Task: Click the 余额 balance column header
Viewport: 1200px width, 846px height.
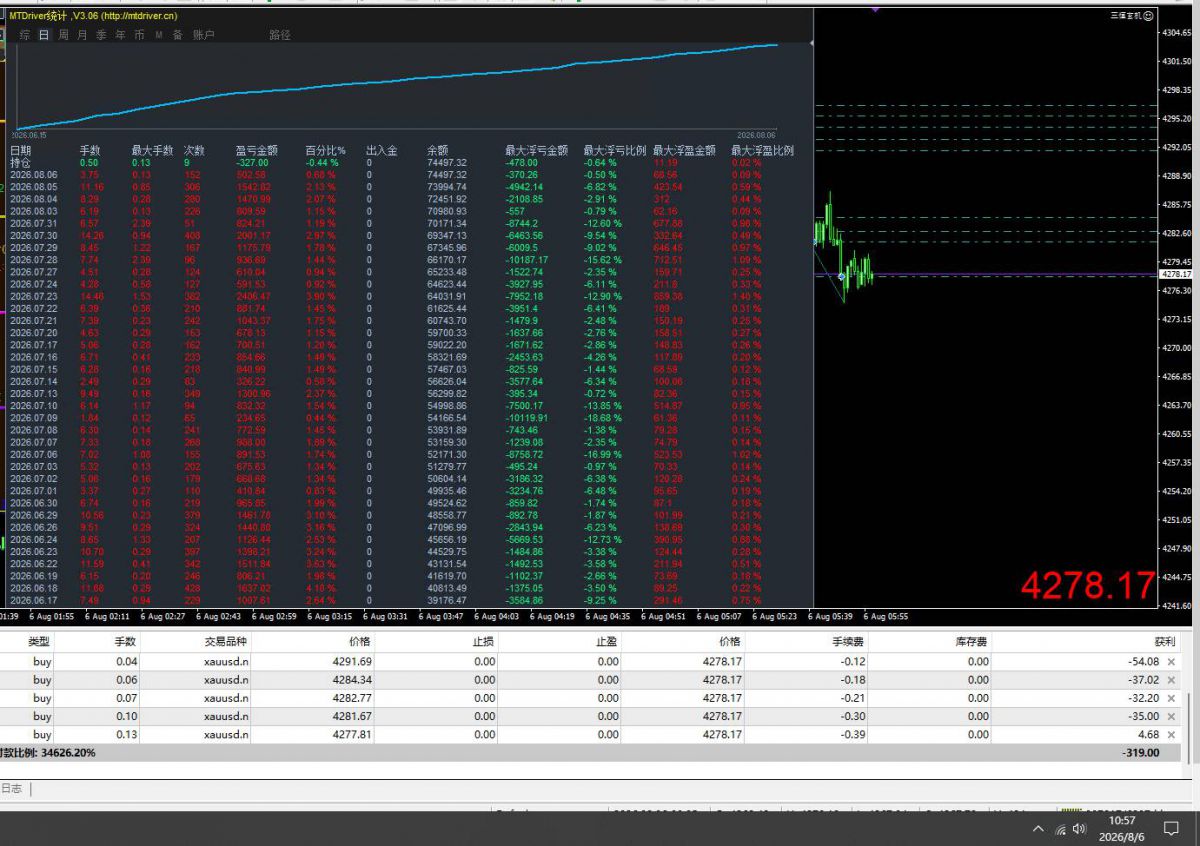Action: (x=438, y=150)
